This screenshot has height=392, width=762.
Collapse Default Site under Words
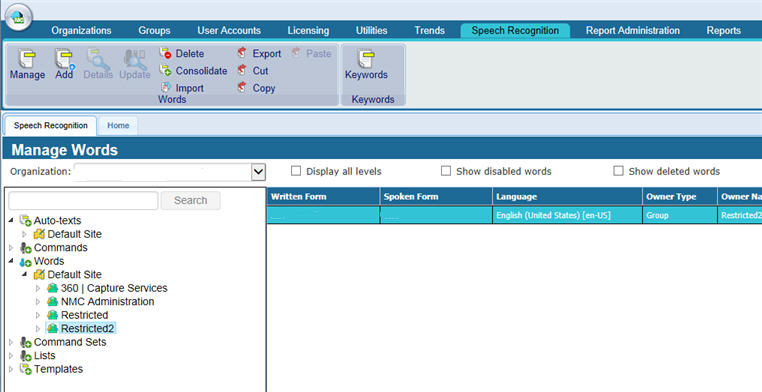25,274
